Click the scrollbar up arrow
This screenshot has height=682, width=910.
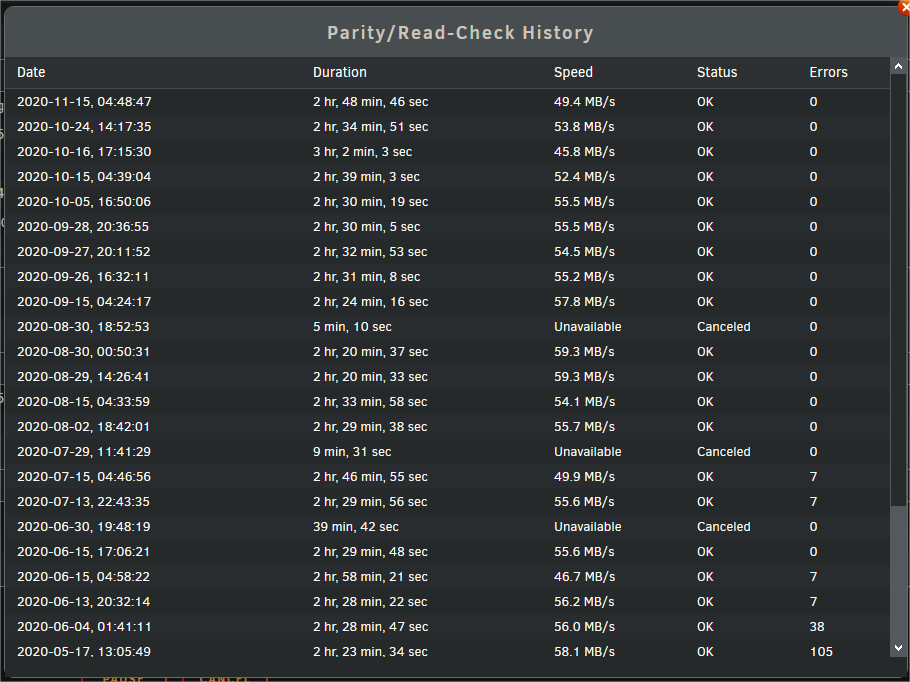coord(898,67)
